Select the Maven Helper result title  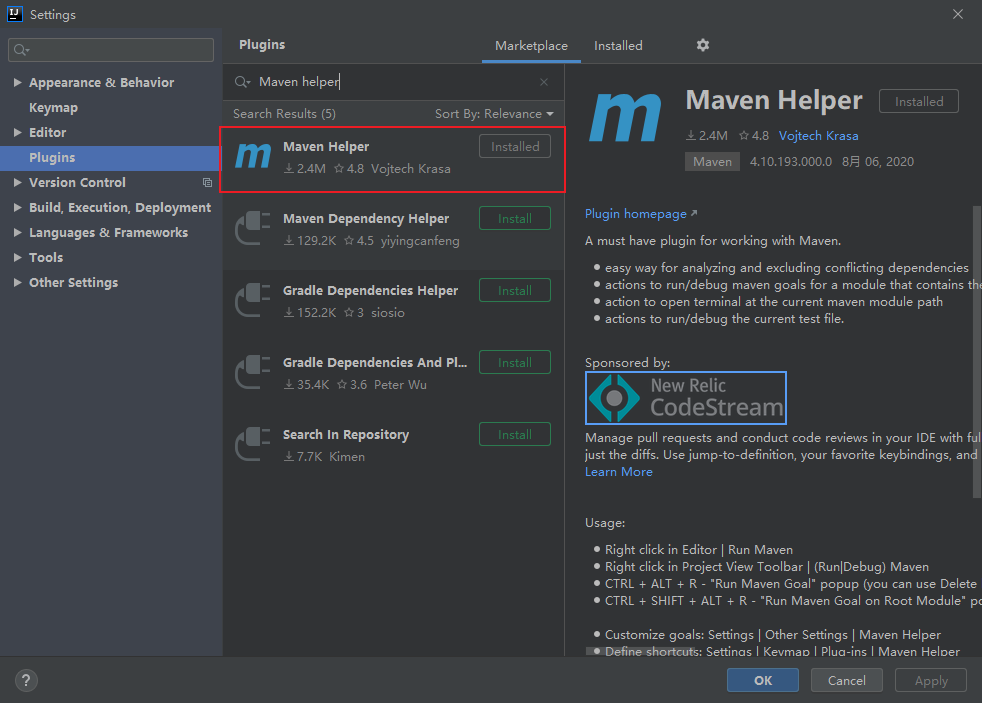click(326, 146)
